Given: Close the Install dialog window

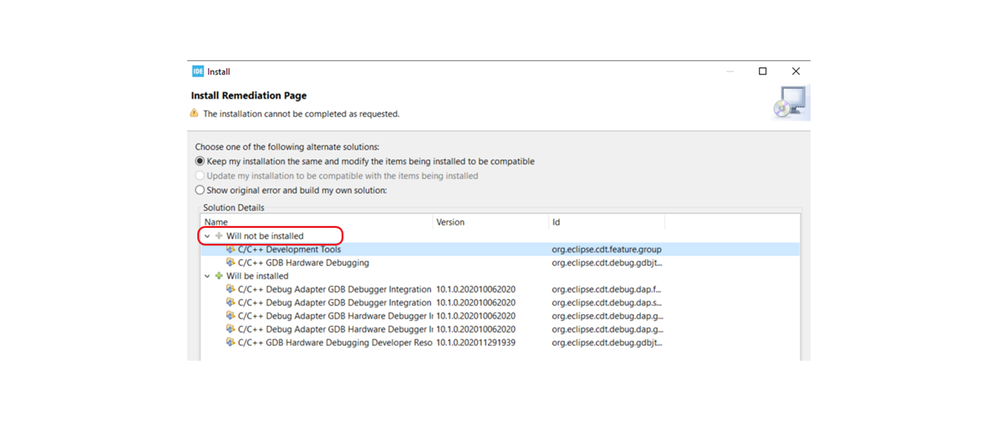Looking at the screenshot, I should (x=796, y=71).
